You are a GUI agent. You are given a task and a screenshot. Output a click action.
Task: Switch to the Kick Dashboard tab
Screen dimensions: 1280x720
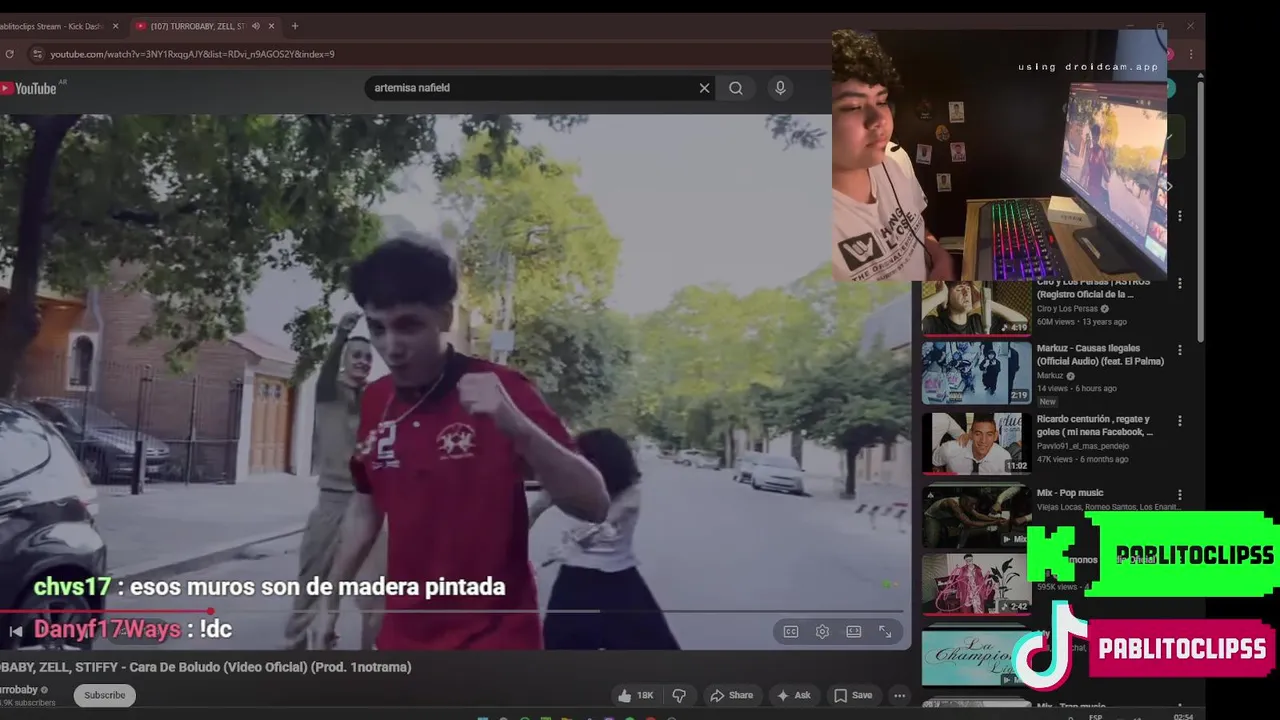click(x=58, y=26)
